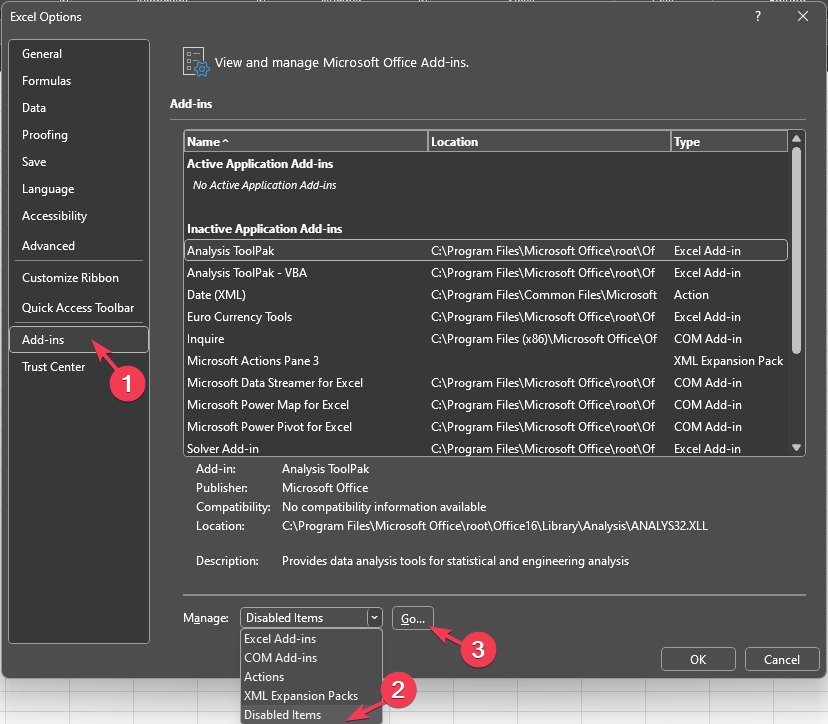Open the Add-ins category in sidebar
This screenshot has height=724, width=828.
click(x=43, y=340)
